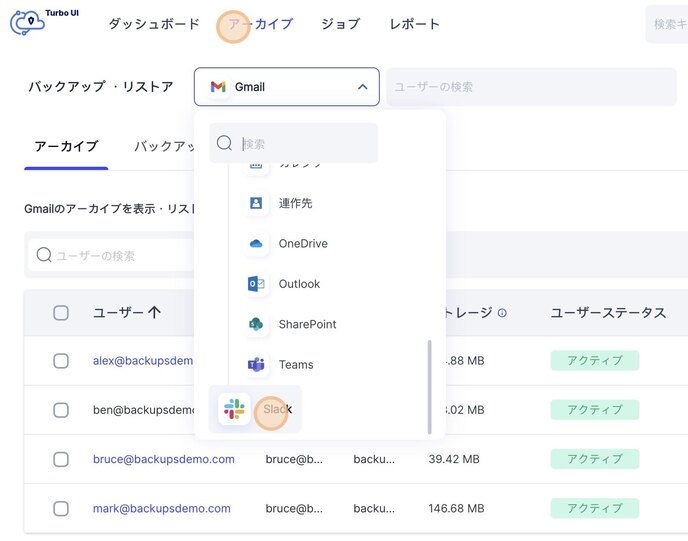Click bruce@b... cell in bruce row
688x541 pixels.
tap(294, 459)
